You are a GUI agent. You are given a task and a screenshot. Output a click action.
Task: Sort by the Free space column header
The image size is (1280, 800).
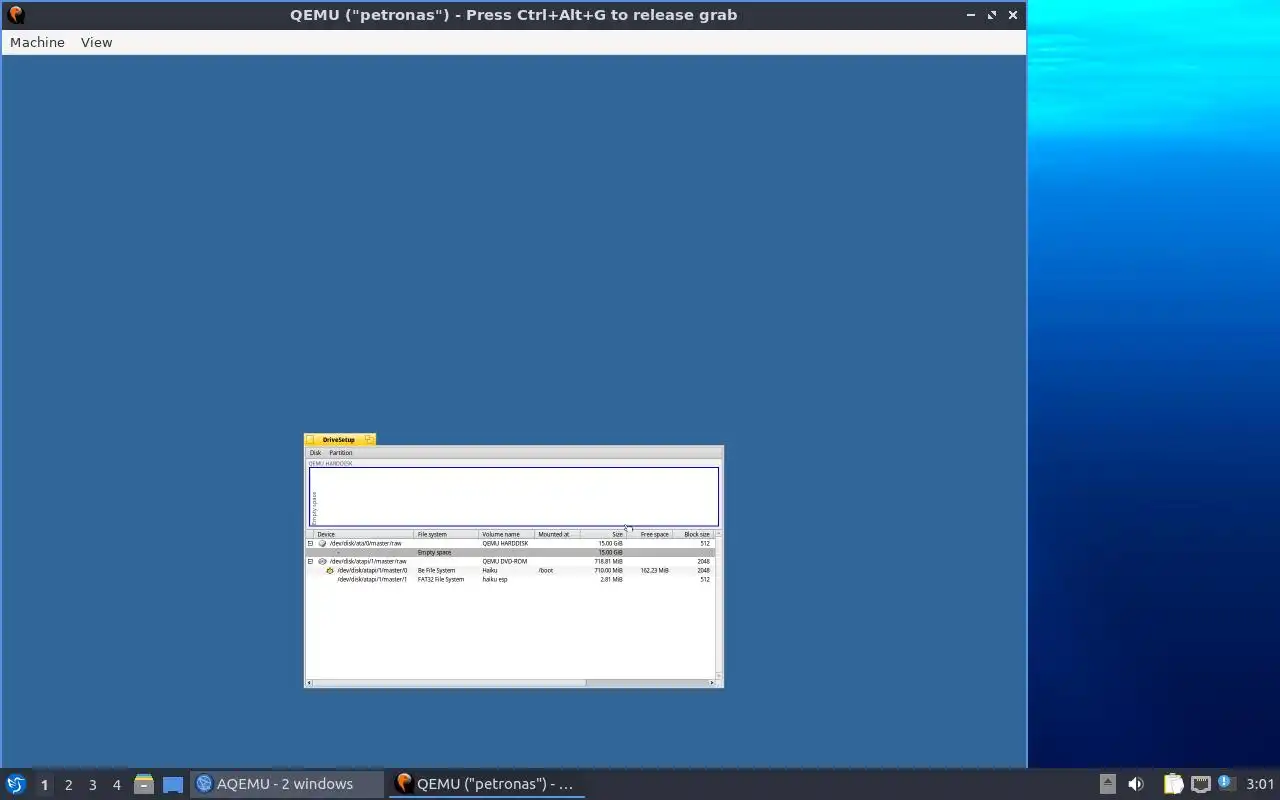(649, 534)
